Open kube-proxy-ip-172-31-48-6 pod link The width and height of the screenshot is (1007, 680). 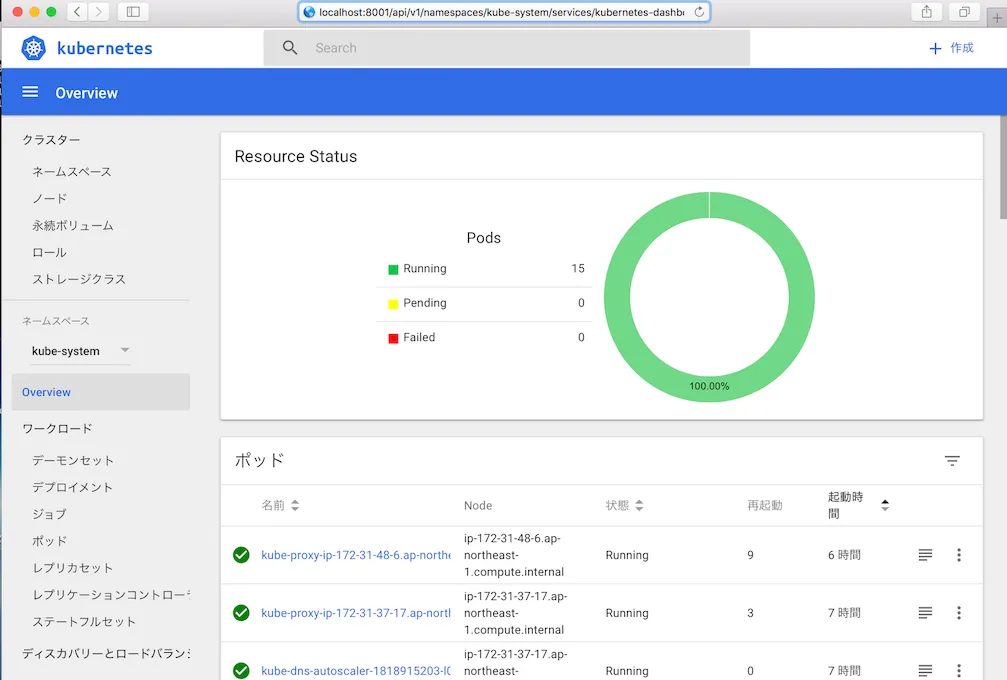(x=356, y=555)
